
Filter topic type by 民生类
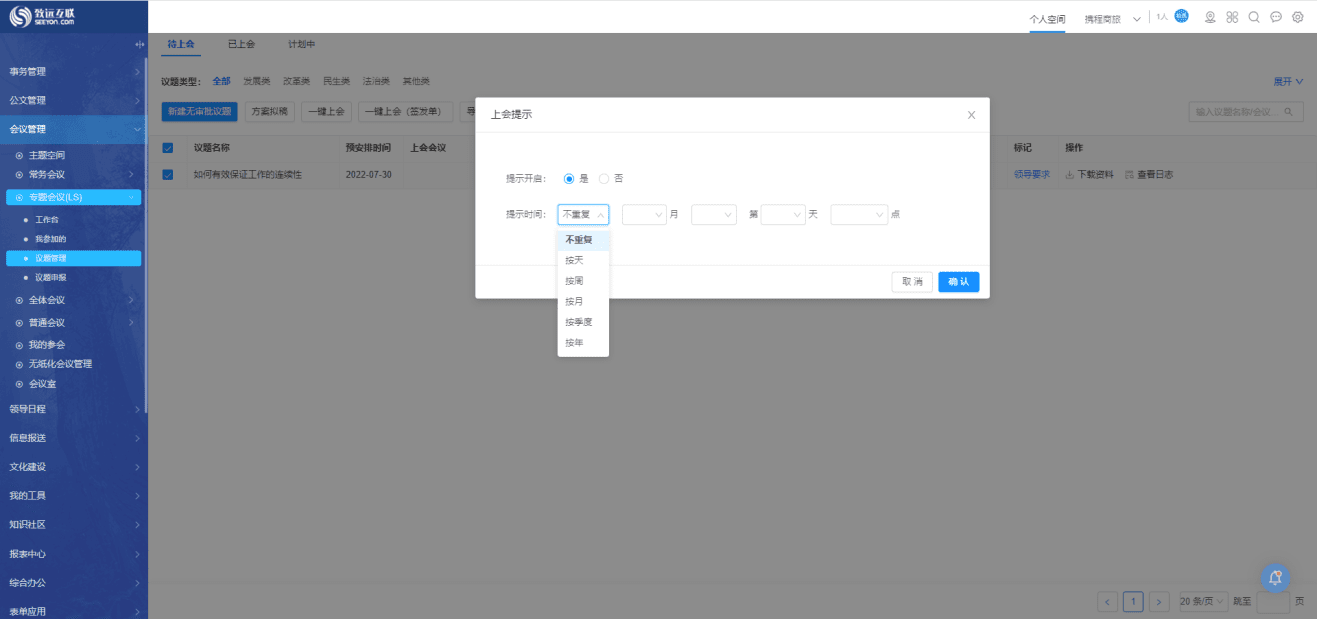click(337, 81)
